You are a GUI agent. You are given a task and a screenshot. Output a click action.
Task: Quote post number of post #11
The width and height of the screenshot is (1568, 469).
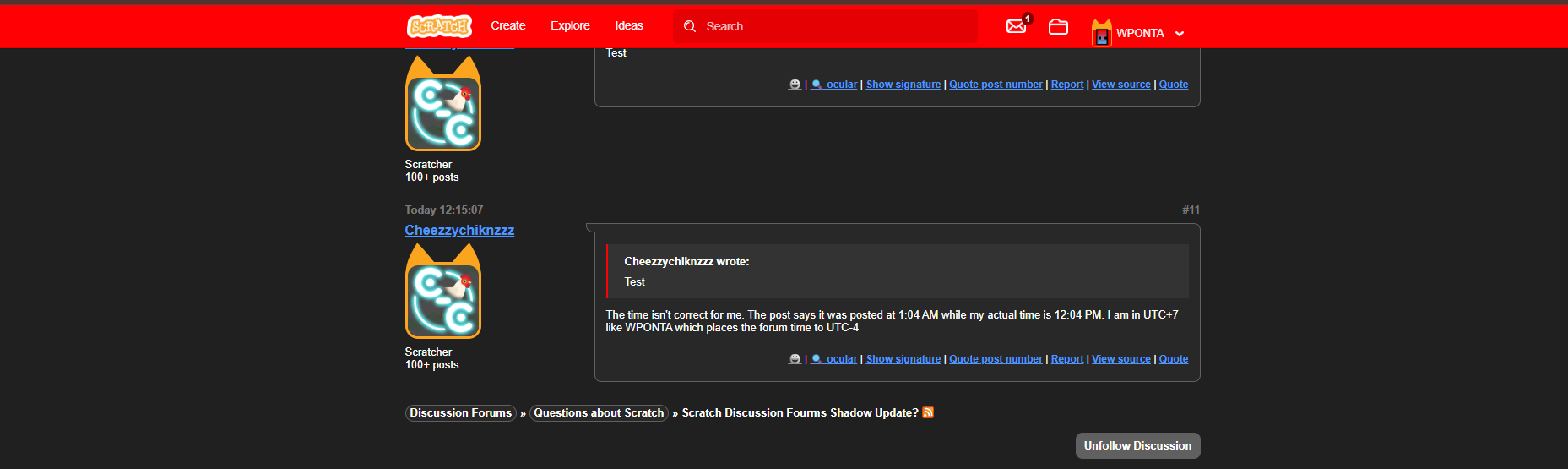click(x=996, y=359)
